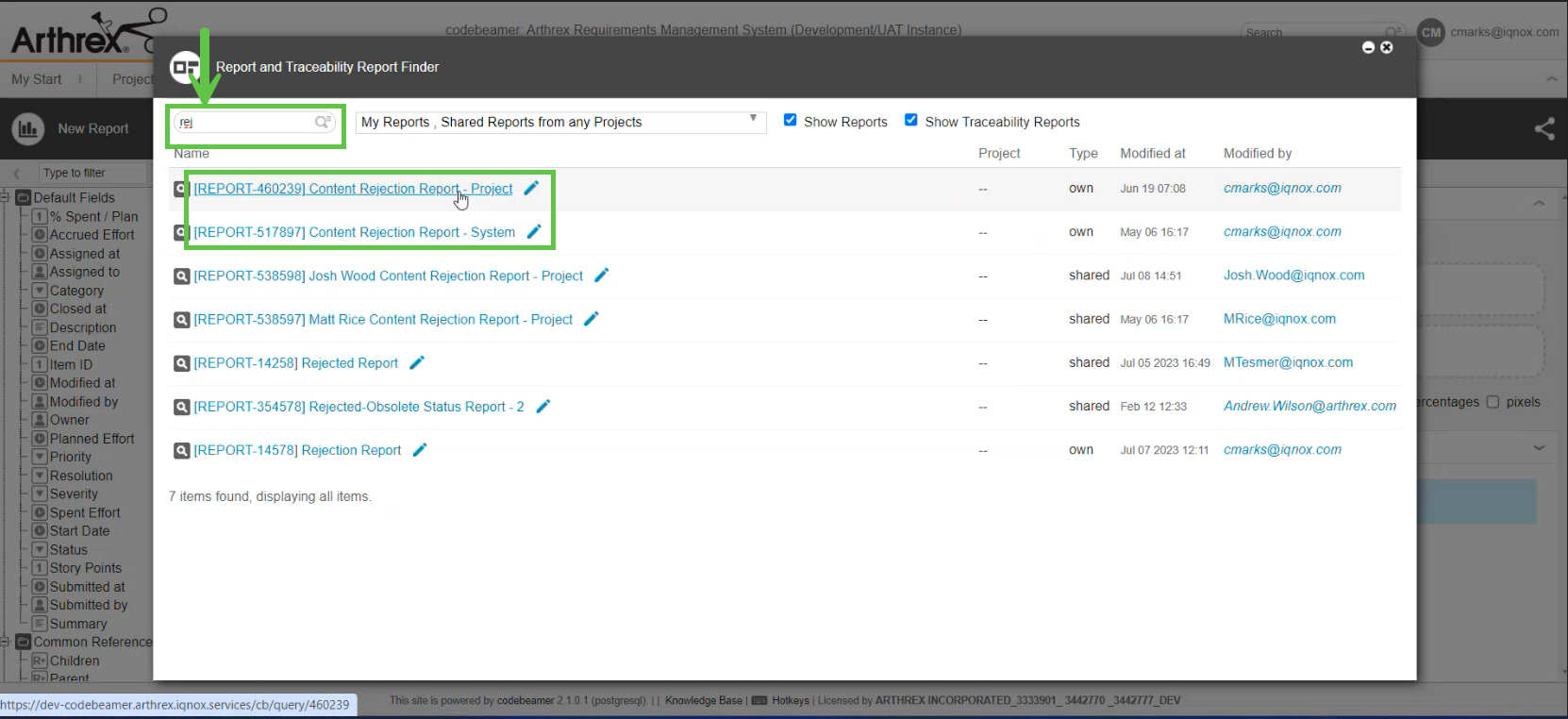Click edit pencil for Rejected-Obsolete Status Report - 2
Screen dimensions: 1568x719
(542, 407)
